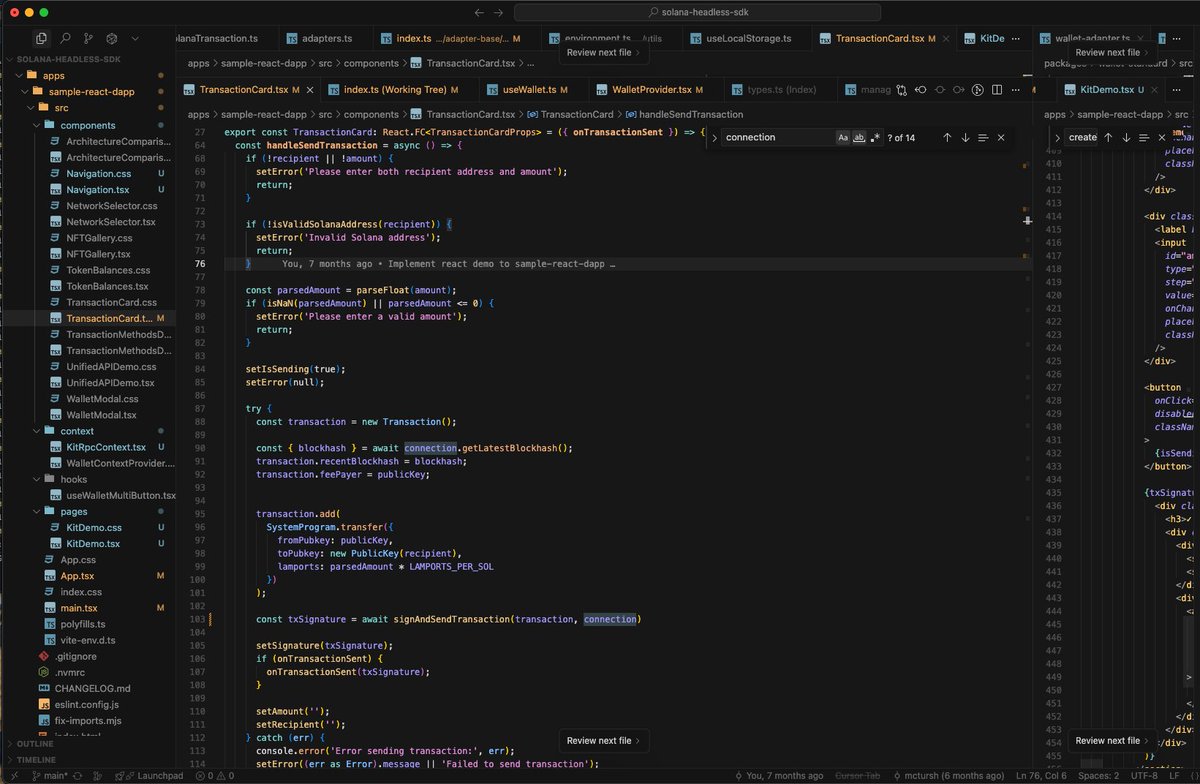Split the editor with split icon
The height and width of the screenshot is (784, 1200).
click(996, 89)
